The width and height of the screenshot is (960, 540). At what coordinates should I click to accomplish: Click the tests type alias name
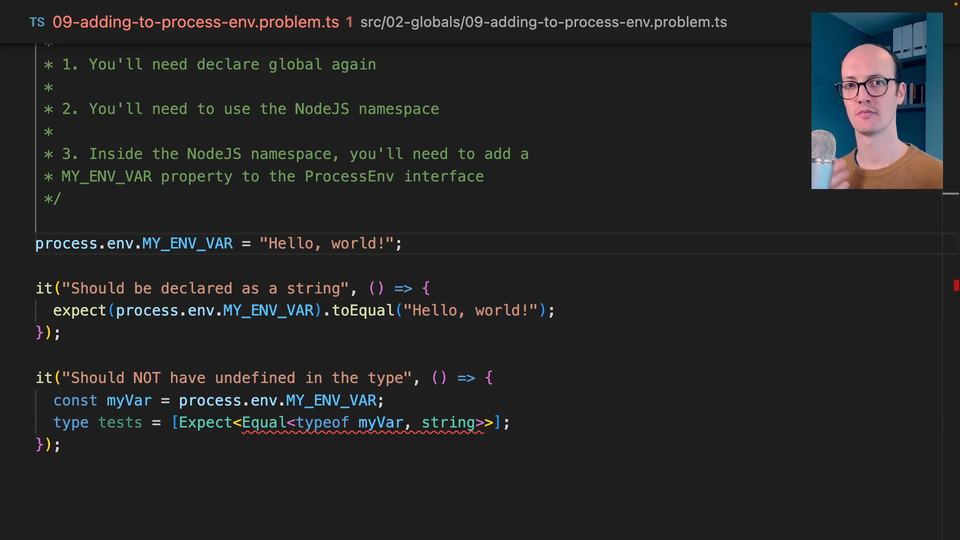tap(120, 423)
